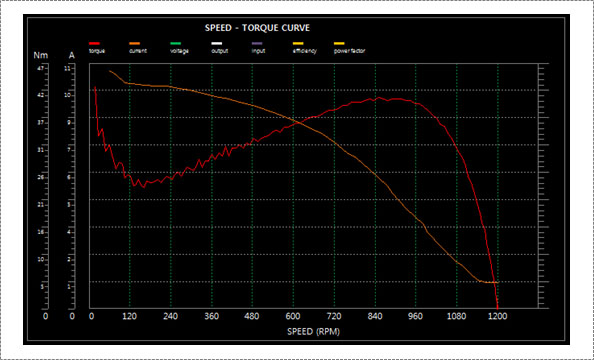This screenshot has height=360, width=594.
Task: Click the 21 tick on Nm axis
Action: point(41,205)
